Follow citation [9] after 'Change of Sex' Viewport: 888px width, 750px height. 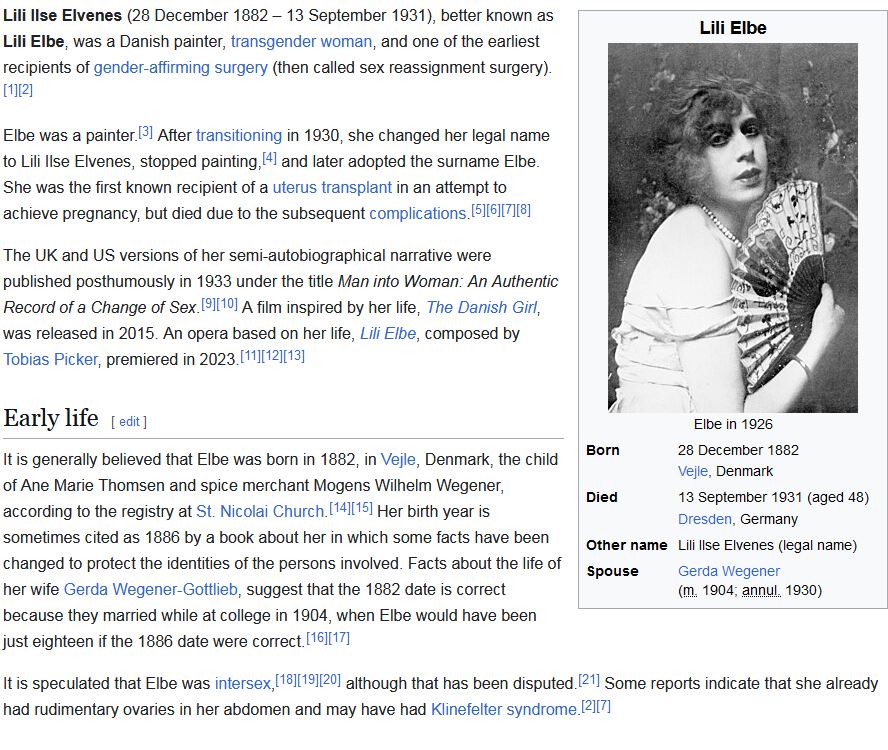pyautogui.click(x=208, y=304)
